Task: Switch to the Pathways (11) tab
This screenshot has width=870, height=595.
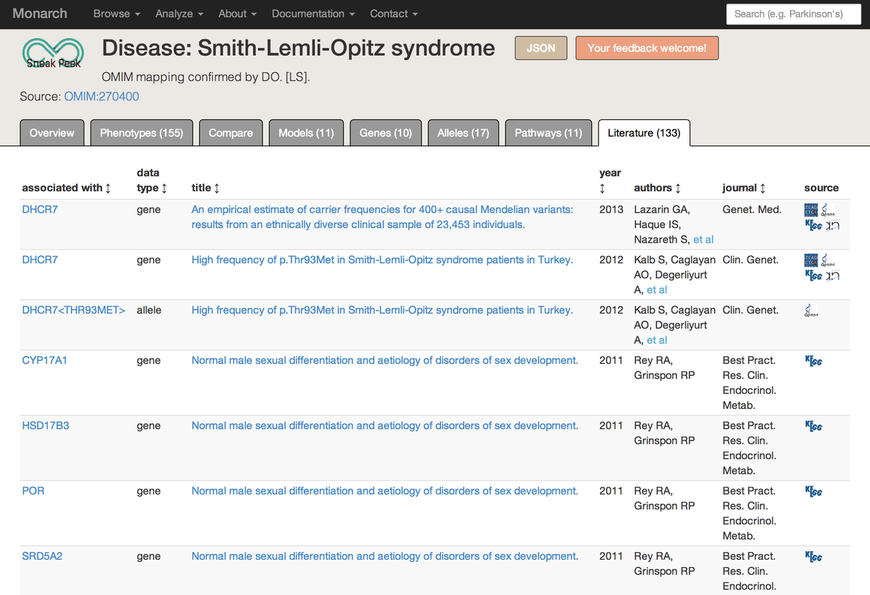Action: [x=548, y=133]
